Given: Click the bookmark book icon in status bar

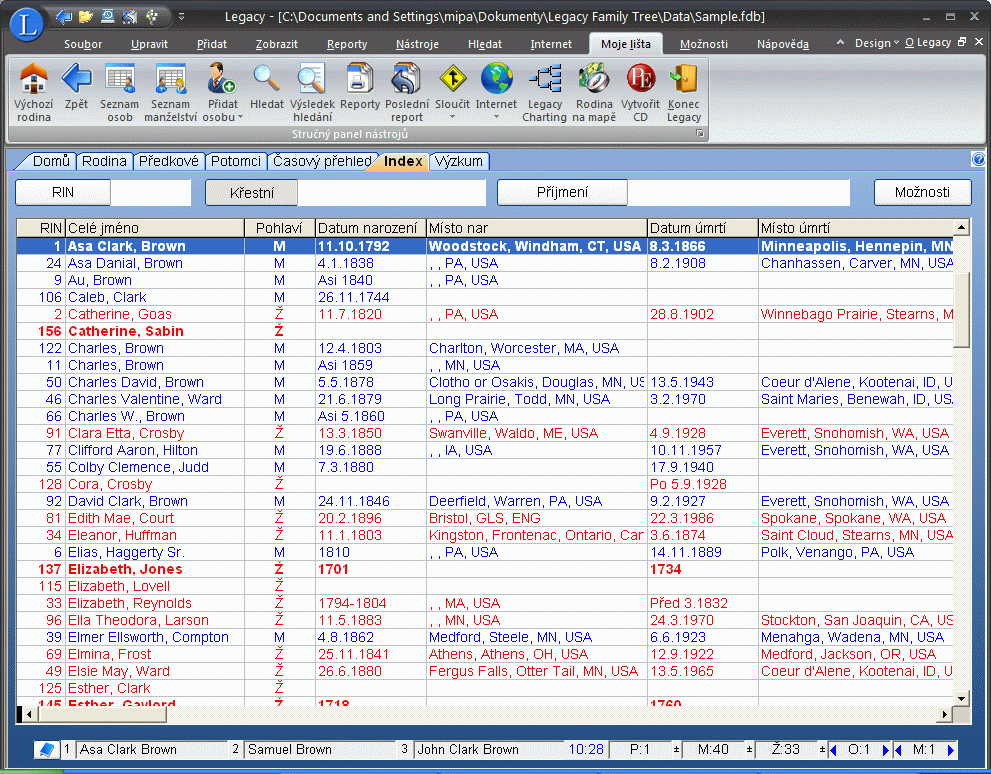Looking at the screenshot, I should pos(47,750).
